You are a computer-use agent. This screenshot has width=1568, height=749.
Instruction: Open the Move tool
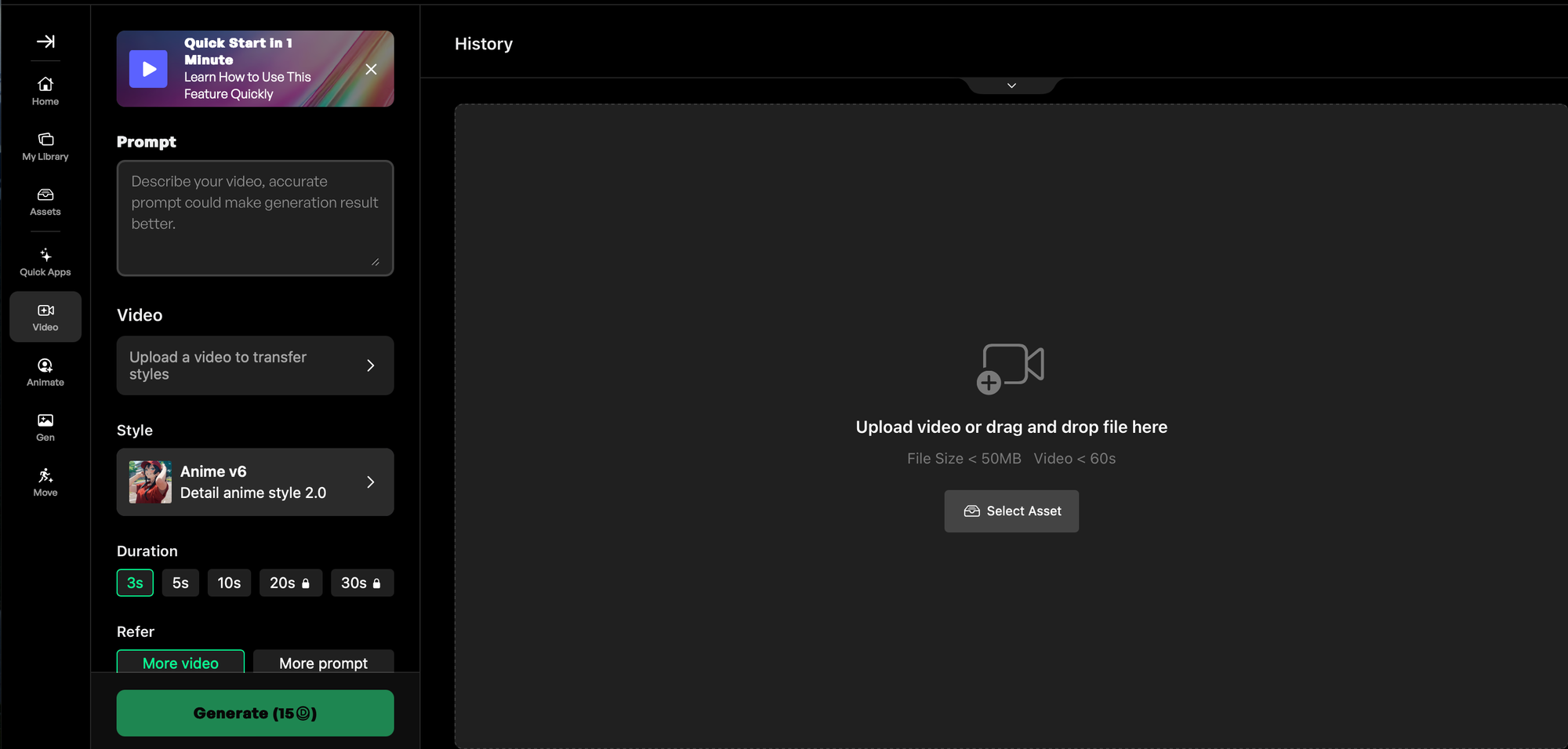[x=45, y=482]
